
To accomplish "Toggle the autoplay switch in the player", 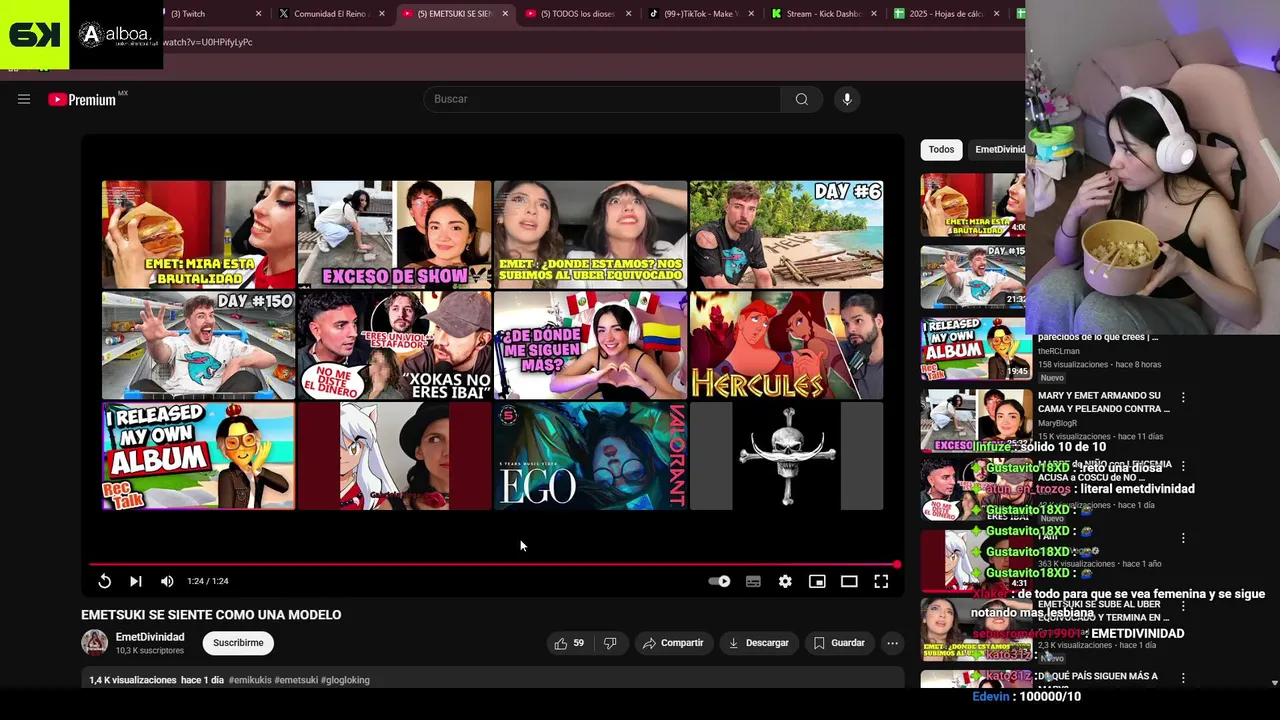I will click(719, 581).
